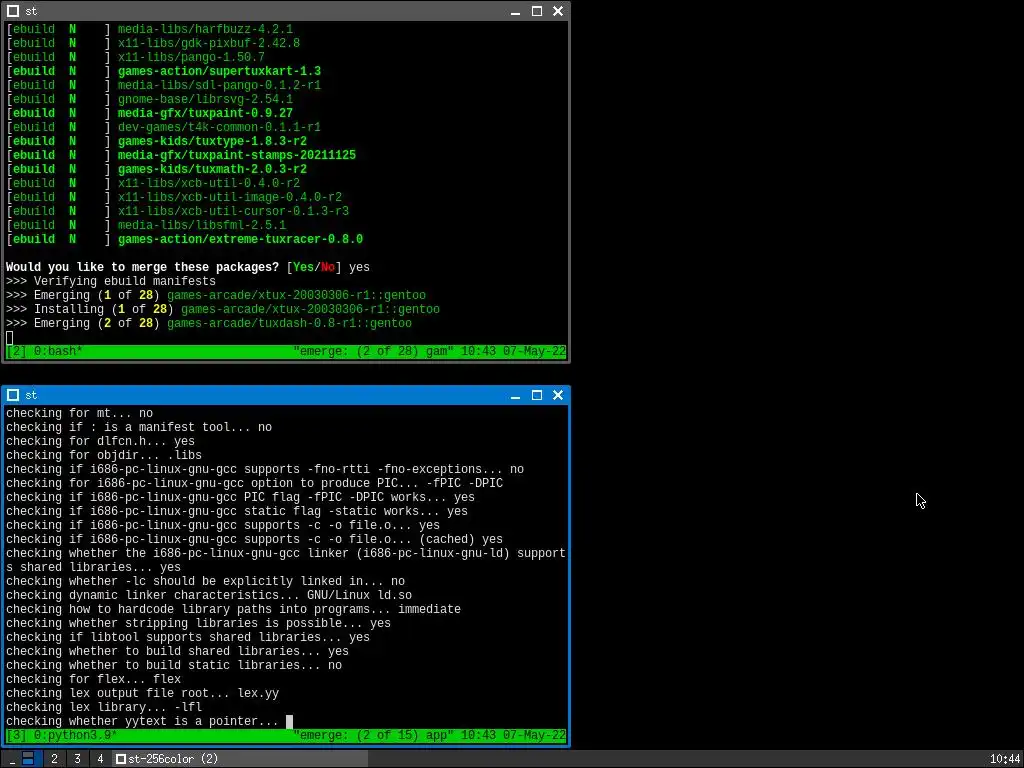Maximize the top st terminal window
1024x768 pixels.
(537, 11)
